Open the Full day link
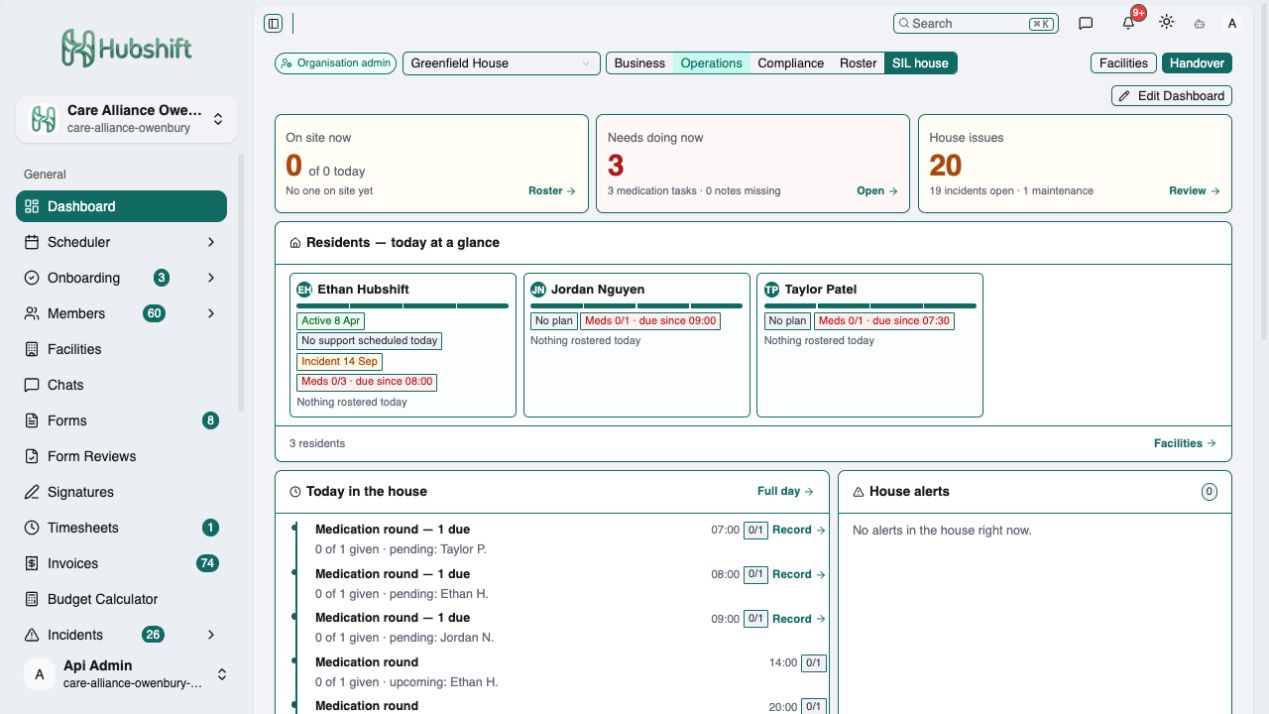The width and height of the screenshot is (1269, 714). (x=785, y=491)
